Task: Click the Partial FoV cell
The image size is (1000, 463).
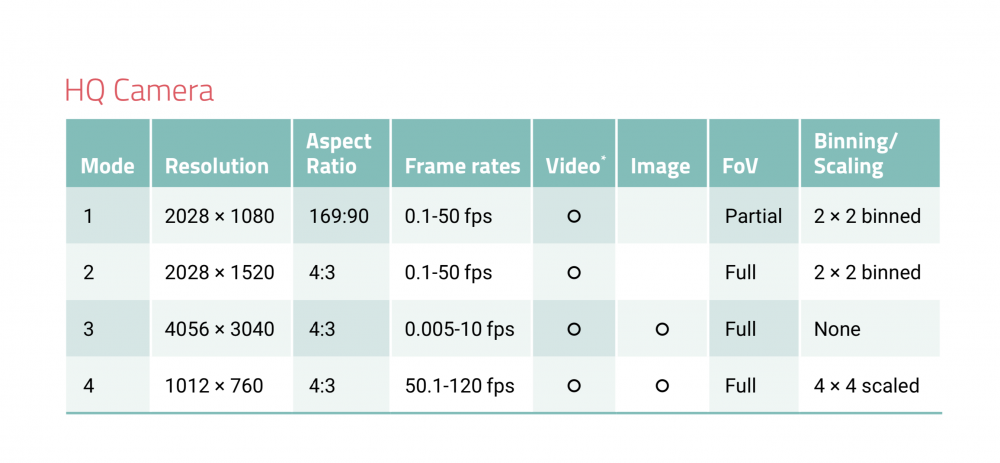Action: coord(753,216)
